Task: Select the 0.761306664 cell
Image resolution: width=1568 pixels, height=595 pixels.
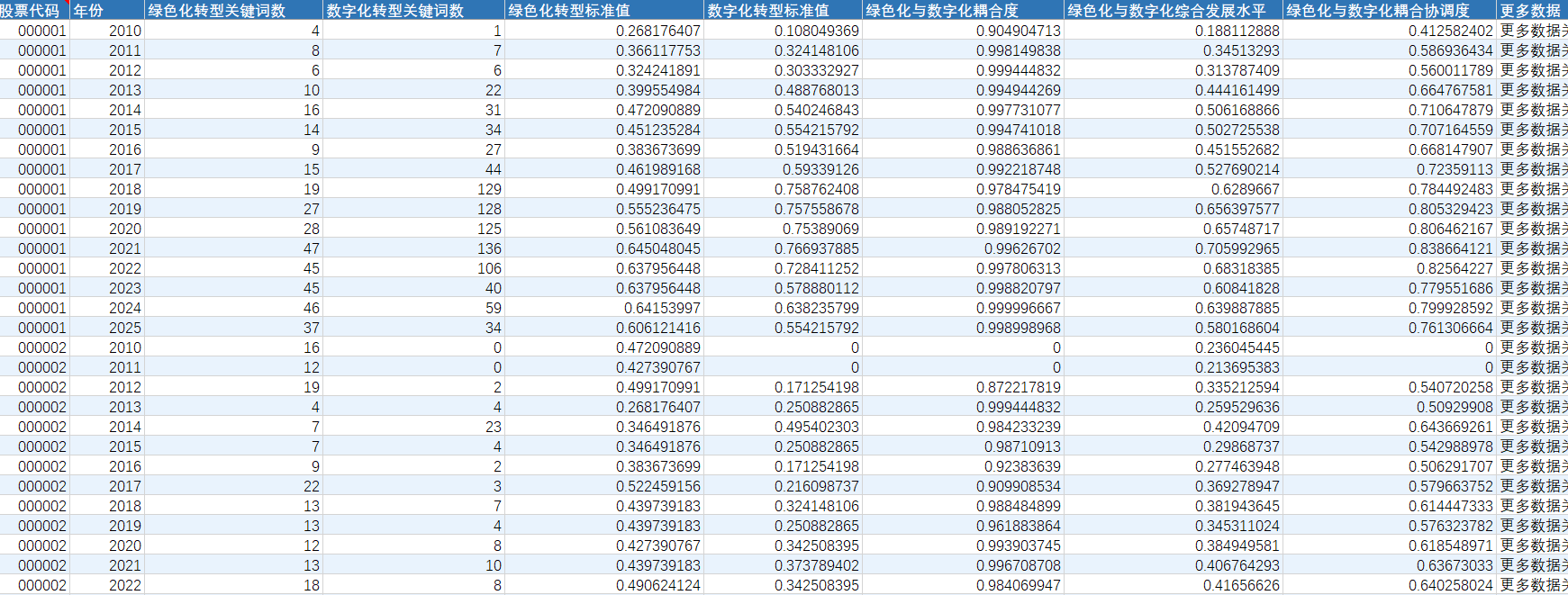Action: click(1389, 328)
